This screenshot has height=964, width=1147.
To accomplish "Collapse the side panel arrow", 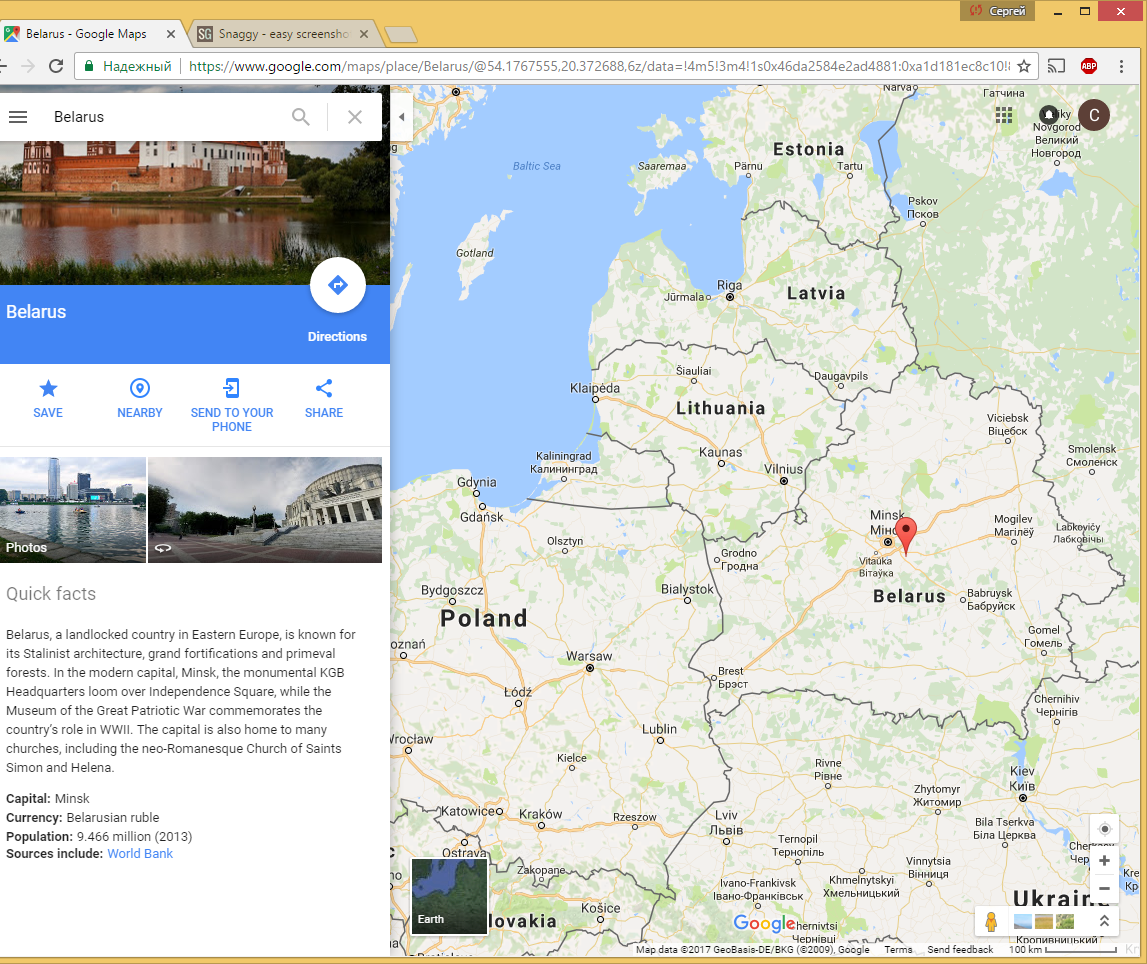I will tap(401, 117).
